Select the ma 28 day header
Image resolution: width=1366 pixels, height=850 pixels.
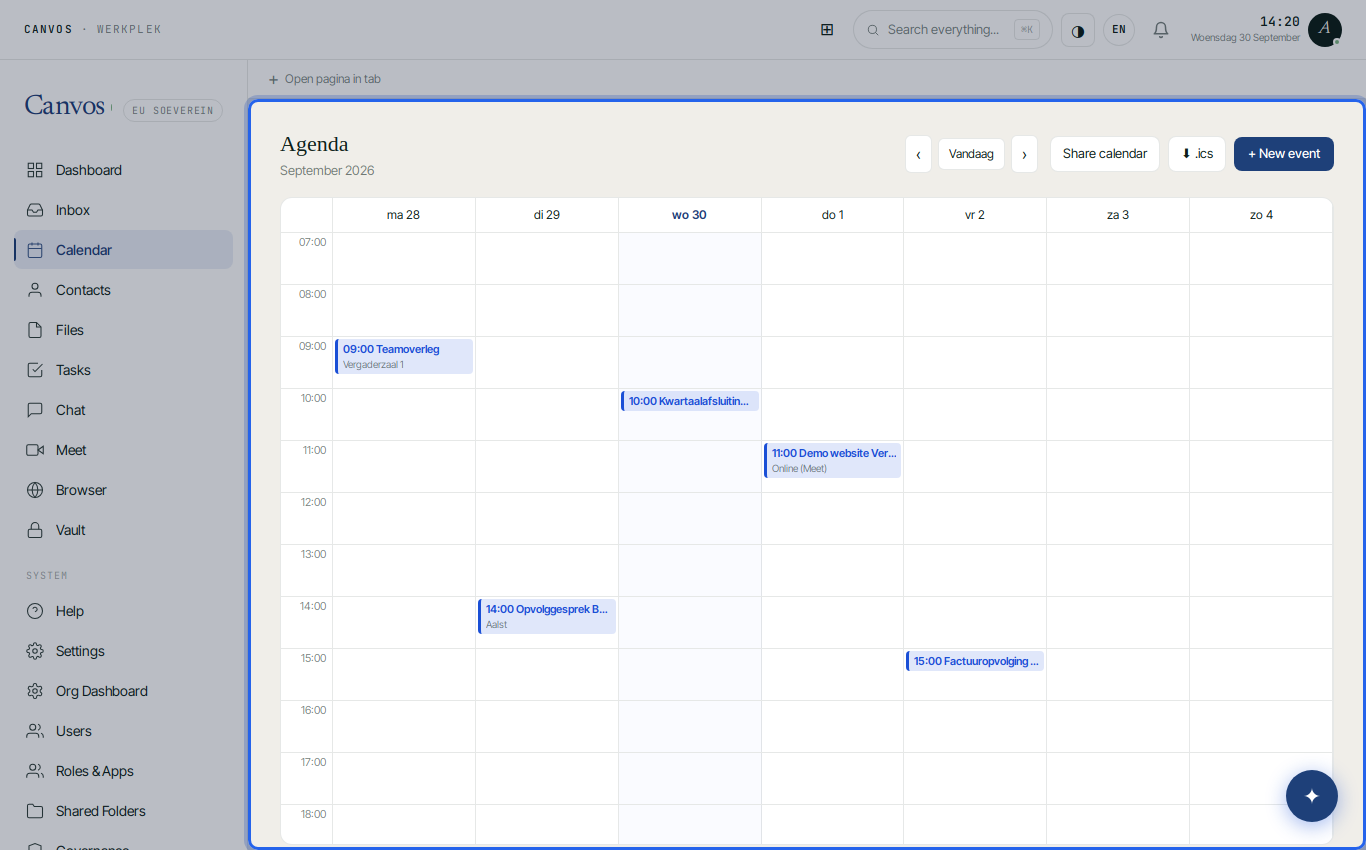pos(403,215)
